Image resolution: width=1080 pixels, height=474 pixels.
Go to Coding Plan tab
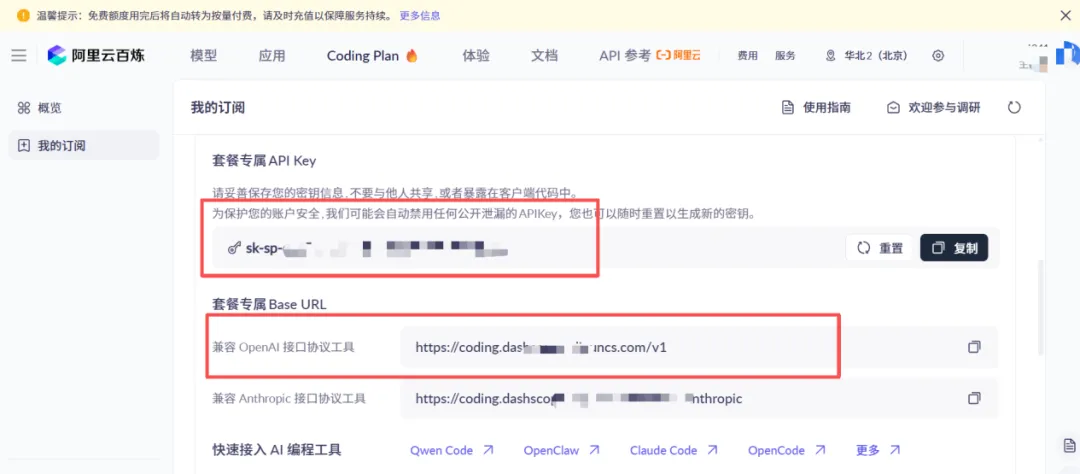point(372,56)
